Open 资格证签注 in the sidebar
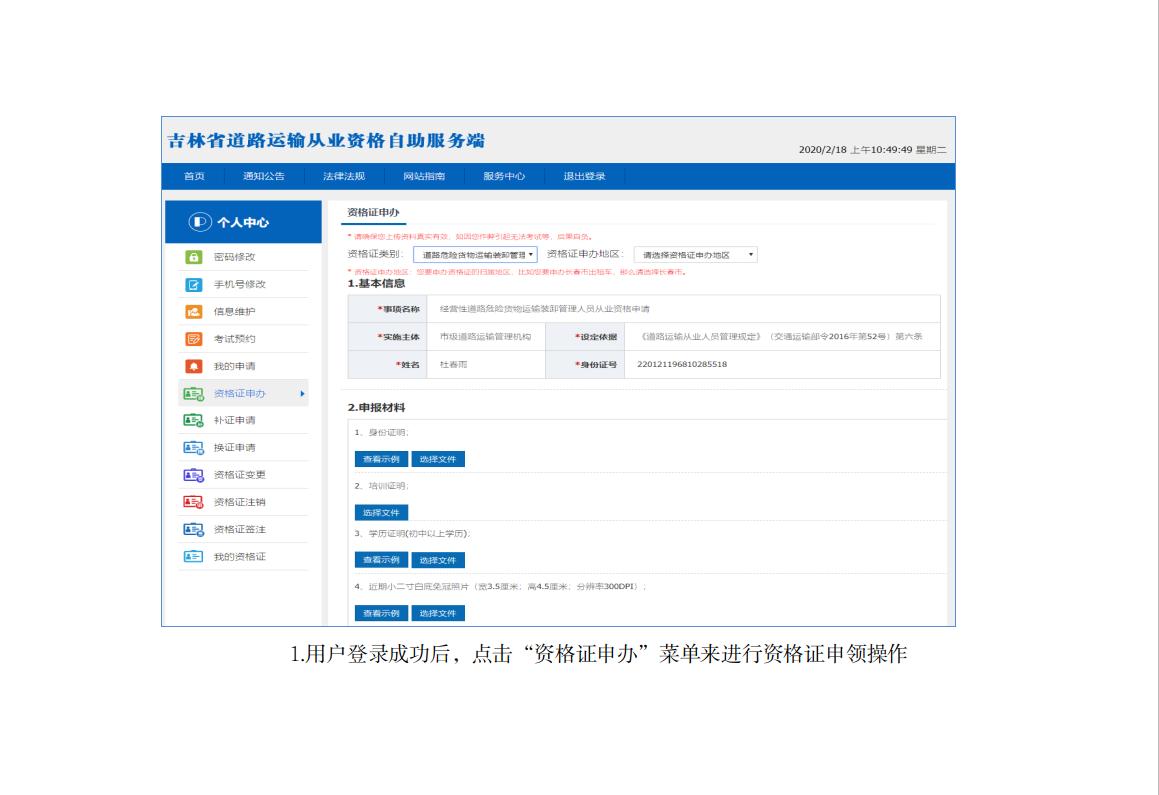This screenshot has height=795, width=1159. click(x=239, y=530)
